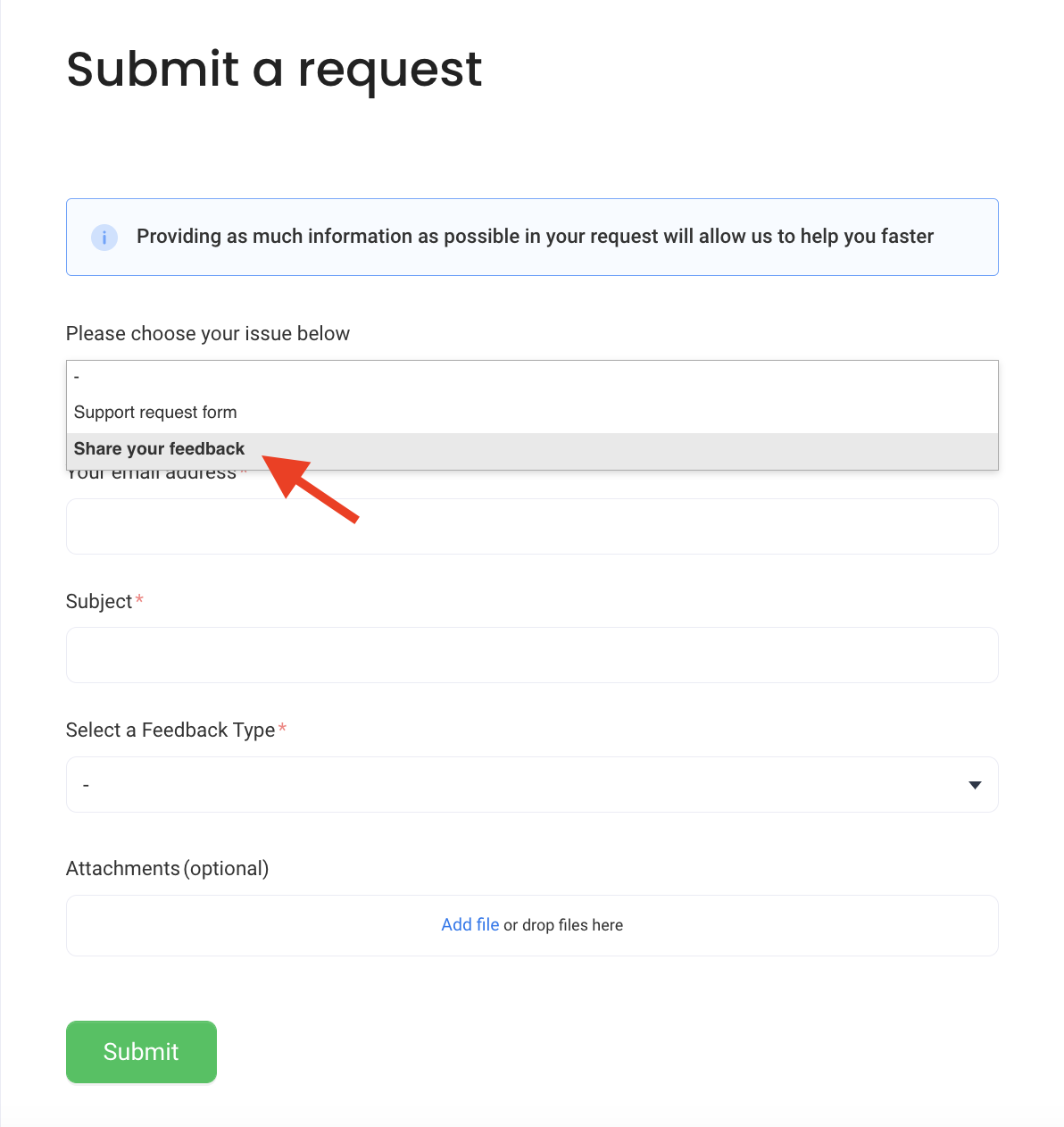The width and height of the screenshot is (1064, 1127).
Task: Click the "Select a Feedback Type" label
Action: tap(170, 730)
